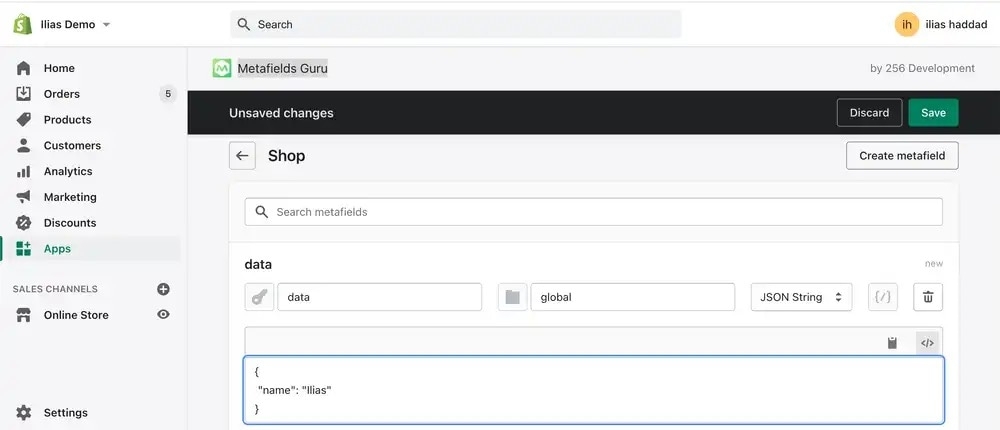Viewport: 1000px width, 430px height.
Task: Click the magnifier icon in top search
Action: 243,24
